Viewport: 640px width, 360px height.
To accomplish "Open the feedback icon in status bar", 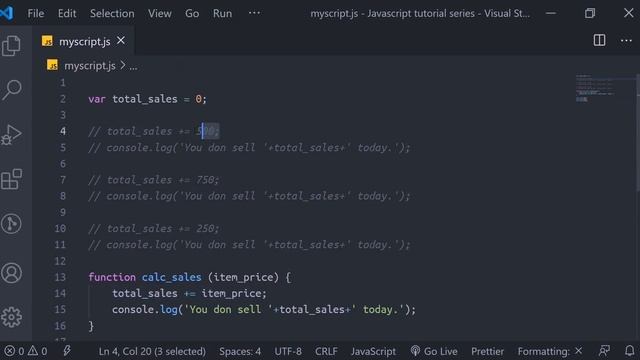I will (604, 351).
